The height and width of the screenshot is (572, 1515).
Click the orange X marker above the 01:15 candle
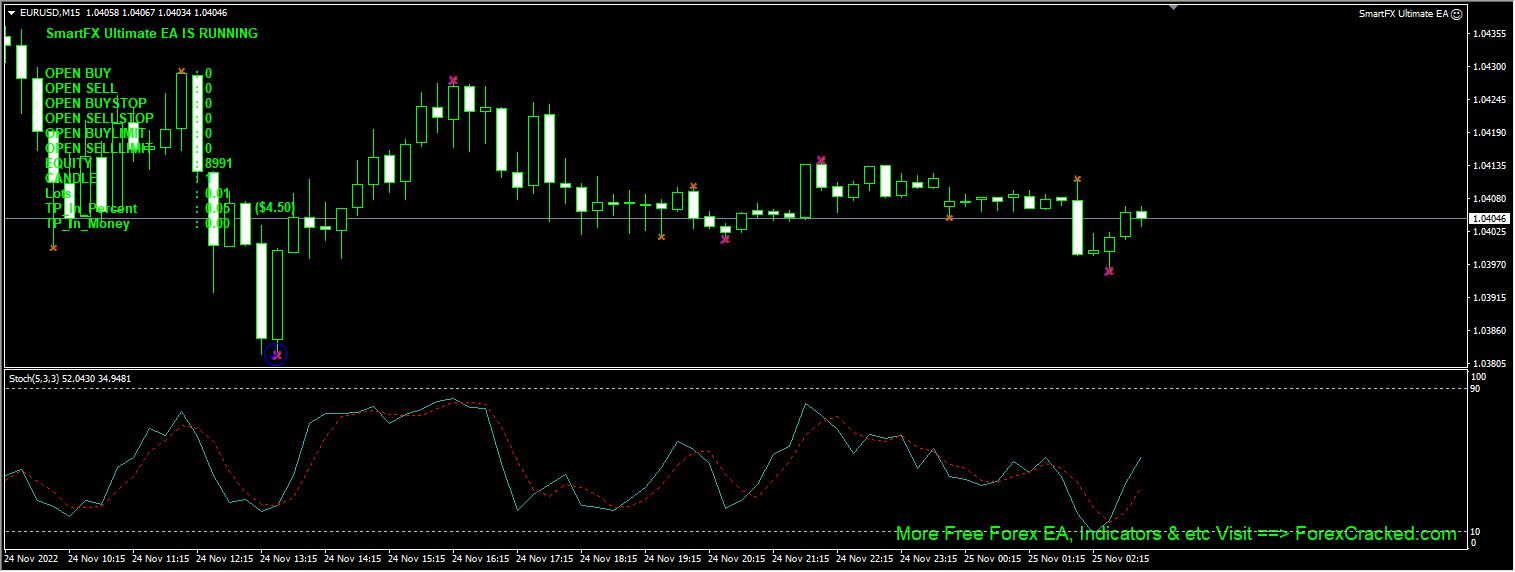(x=1077, y=179)
